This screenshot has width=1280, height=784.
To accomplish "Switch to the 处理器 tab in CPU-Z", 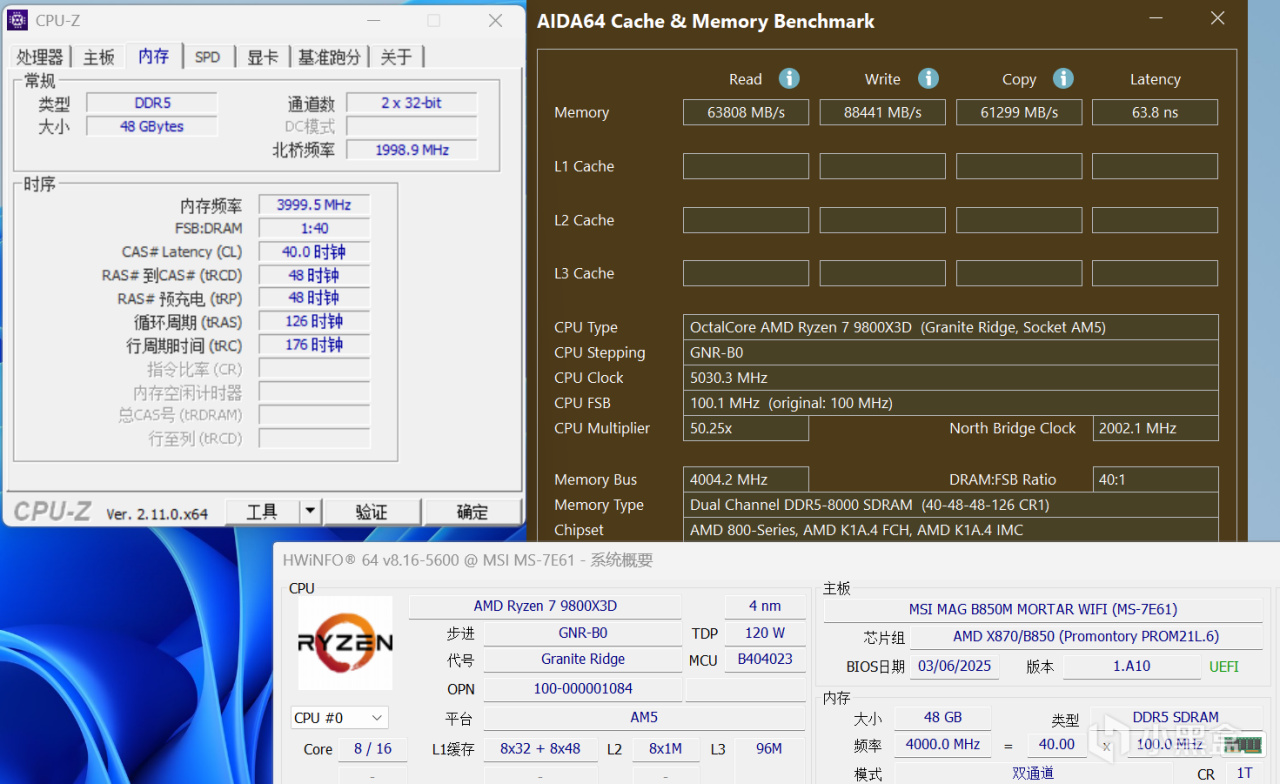I will click(40, 57).
